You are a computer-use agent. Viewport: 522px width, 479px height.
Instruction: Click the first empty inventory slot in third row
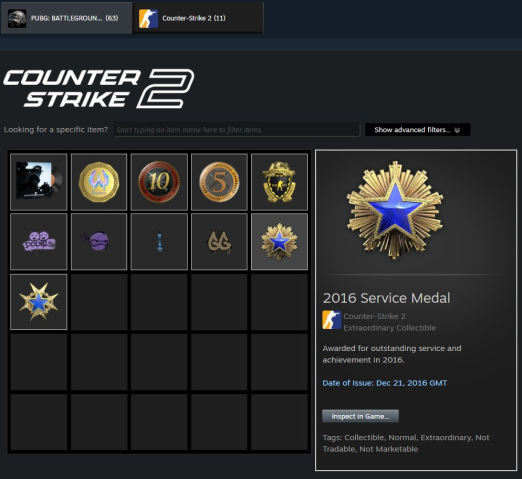click(x=99, y=302)
